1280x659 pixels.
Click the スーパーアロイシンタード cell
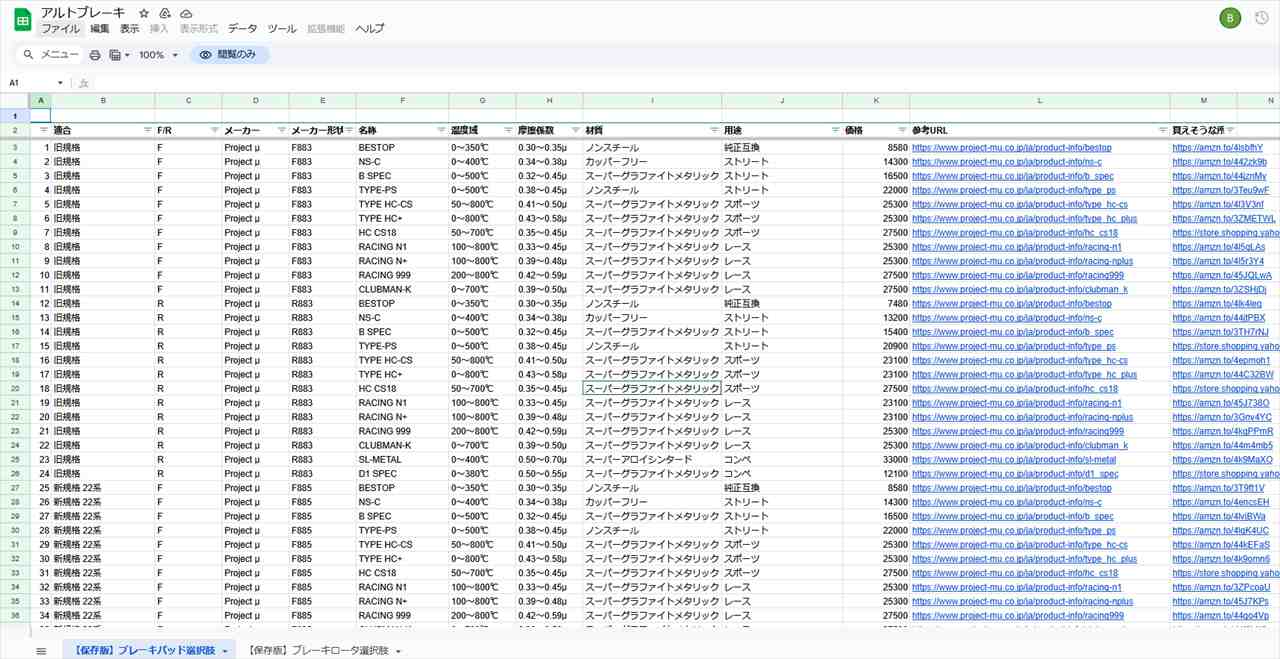(652, 460)
